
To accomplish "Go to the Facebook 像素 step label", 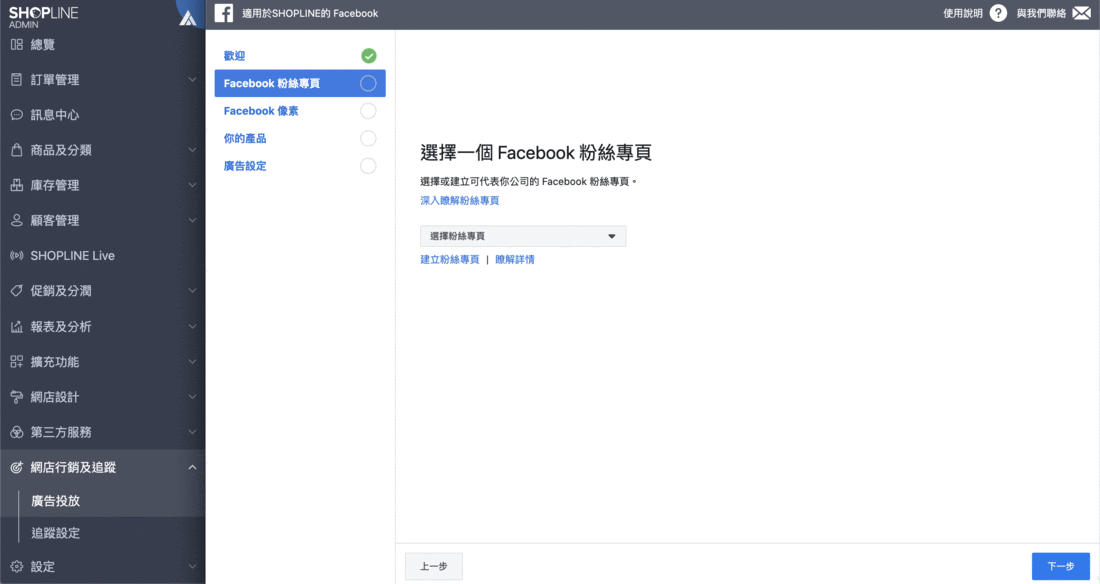I will (261, 111).
